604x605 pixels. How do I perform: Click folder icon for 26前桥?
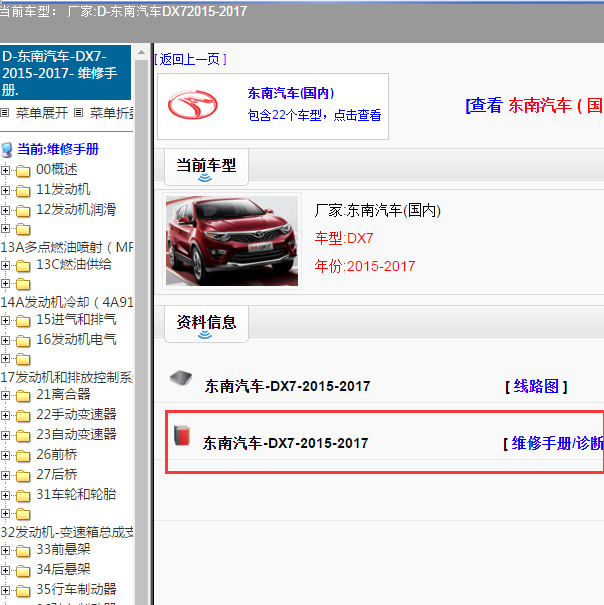coord(23,456)
